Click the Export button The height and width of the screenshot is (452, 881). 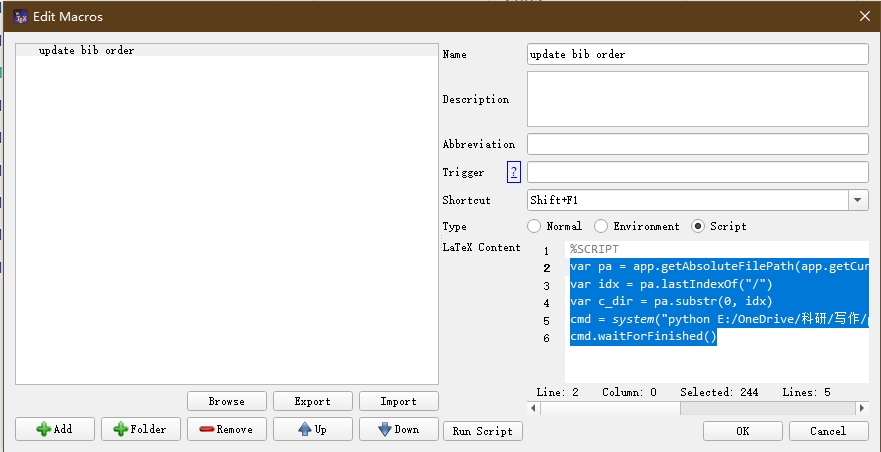(312, 401)
